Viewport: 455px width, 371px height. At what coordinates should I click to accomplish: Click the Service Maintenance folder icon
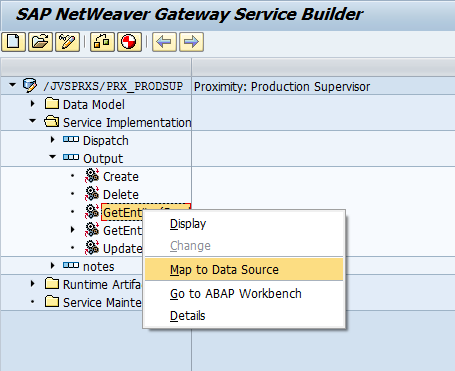[52, 302]
